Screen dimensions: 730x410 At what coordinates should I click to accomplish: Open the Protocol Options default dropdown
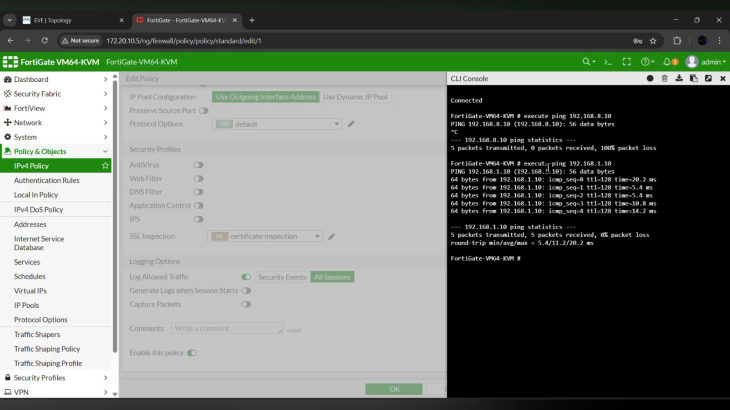pos(277,124)
